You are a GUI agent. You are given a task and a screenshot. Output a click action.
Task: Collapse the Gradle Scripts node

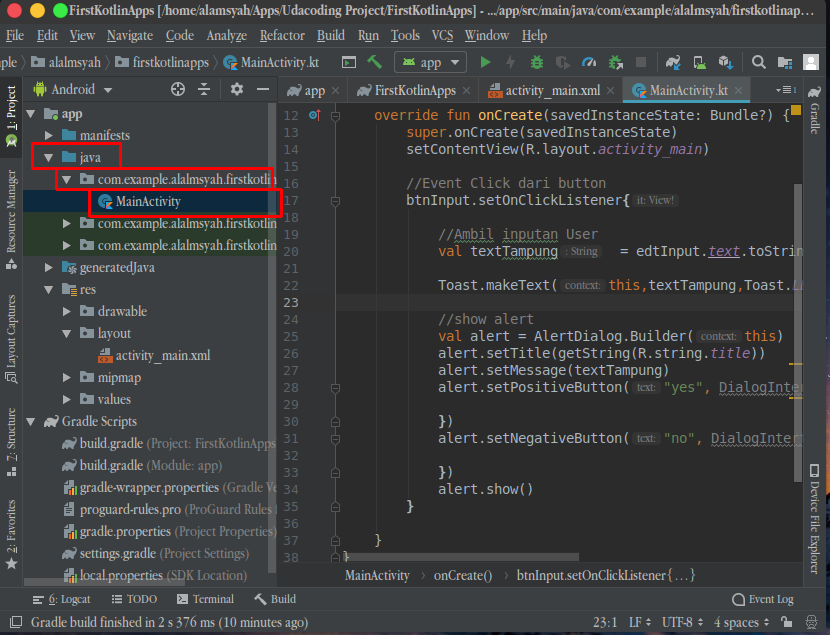click(x=31, y=421)
